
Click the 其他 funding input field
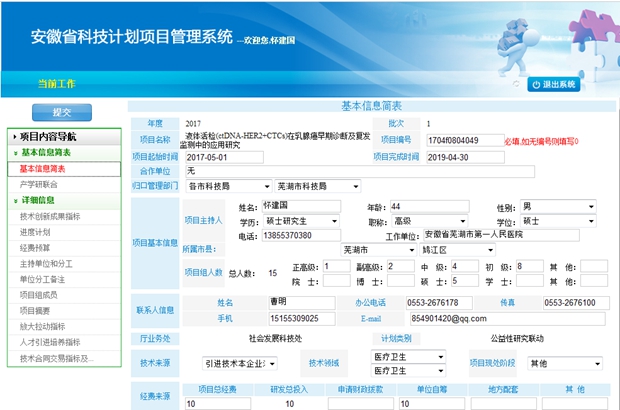point(575,404)
